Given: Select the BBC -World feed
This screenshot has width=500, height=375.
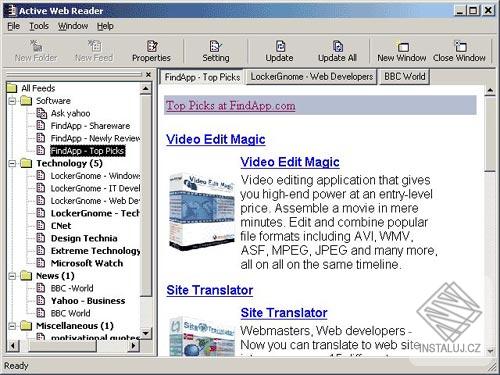Looking at the screenshot, I should click(x=72, y=288).
